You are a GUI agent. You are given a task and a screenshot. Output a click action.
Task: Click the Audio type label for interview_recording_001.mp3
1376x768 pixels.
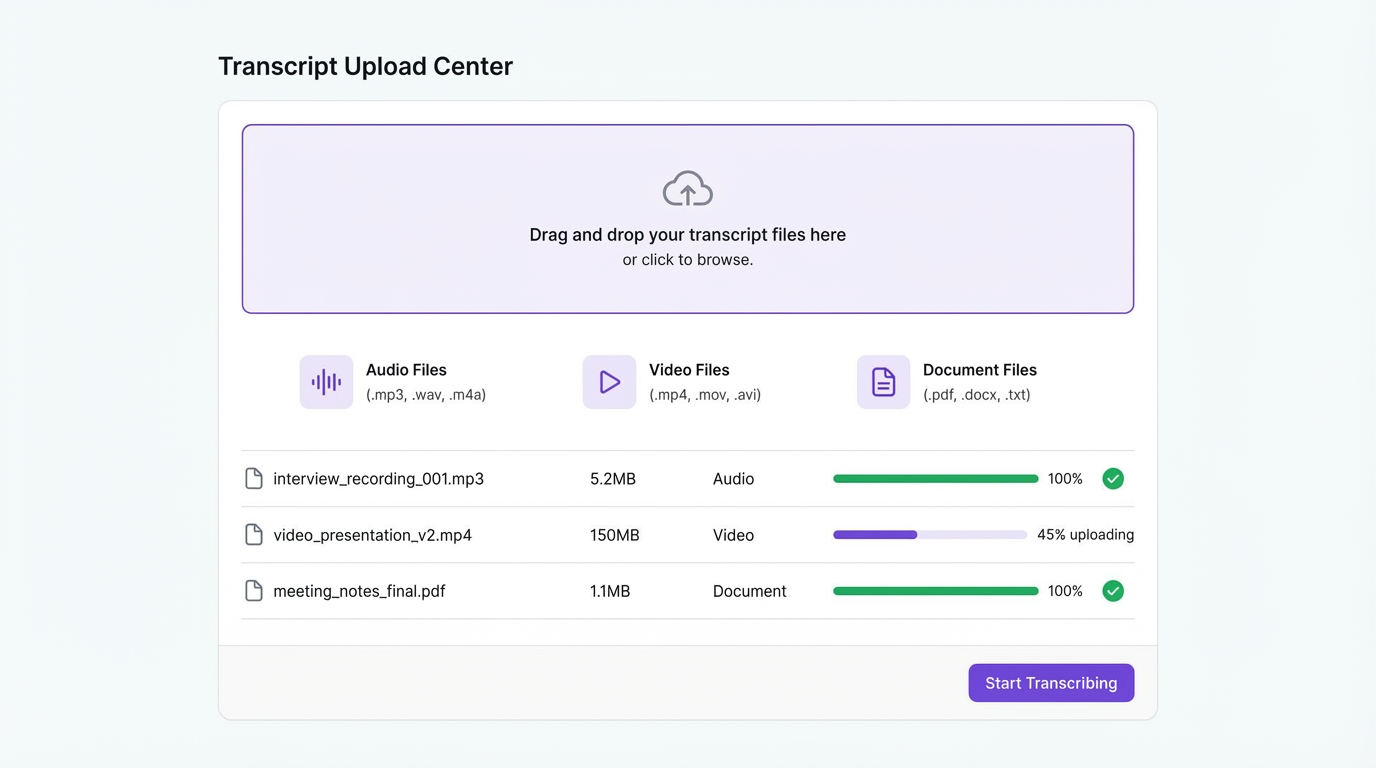pos(733,478)
